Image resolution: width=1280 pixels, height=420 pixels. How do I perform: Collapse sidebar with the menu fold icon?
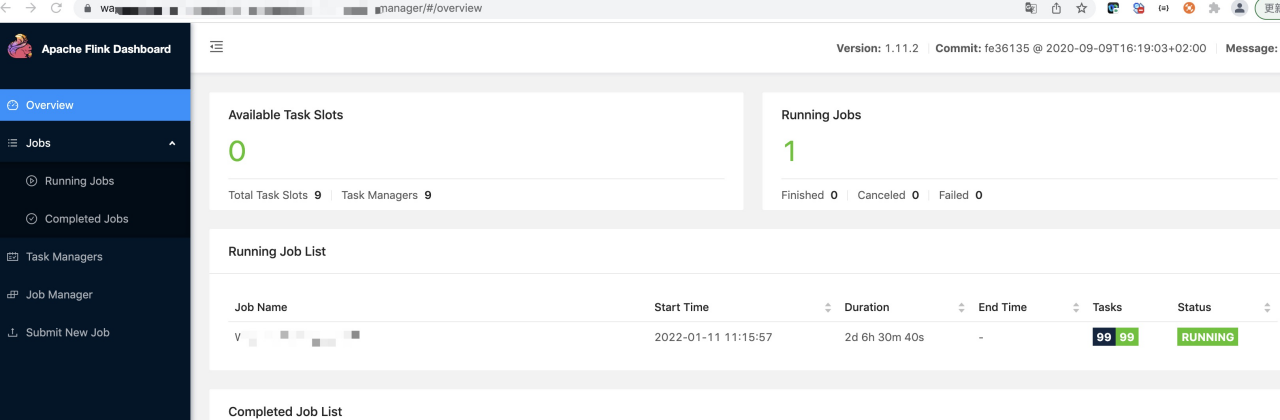217,47
